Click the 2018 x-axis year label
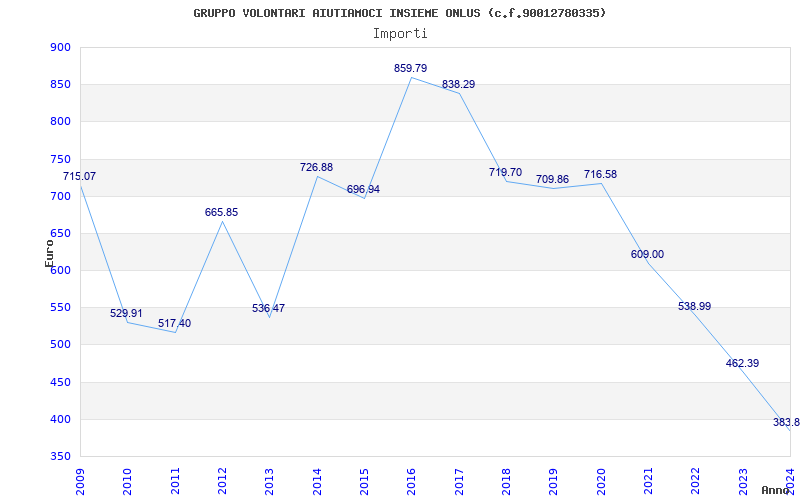The width and height of the screenshot is (800, 500). pyautogui.click(x=506, y=482)
